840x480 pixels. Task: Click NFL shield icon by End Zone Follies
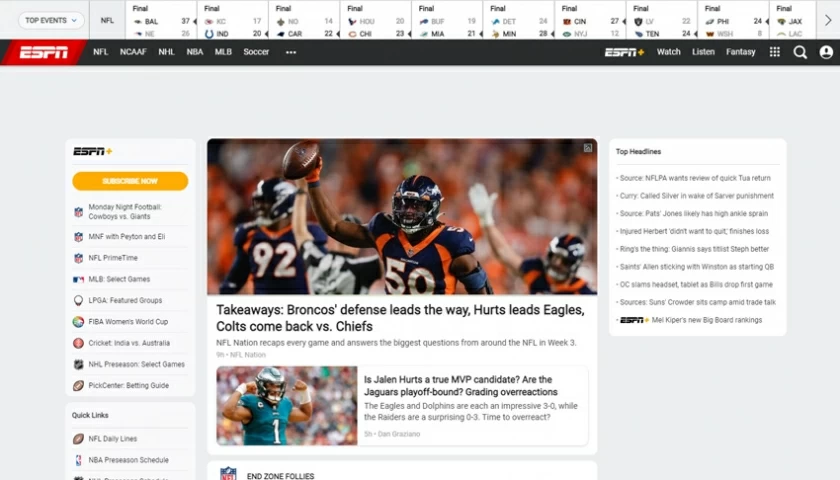(228, 474)
